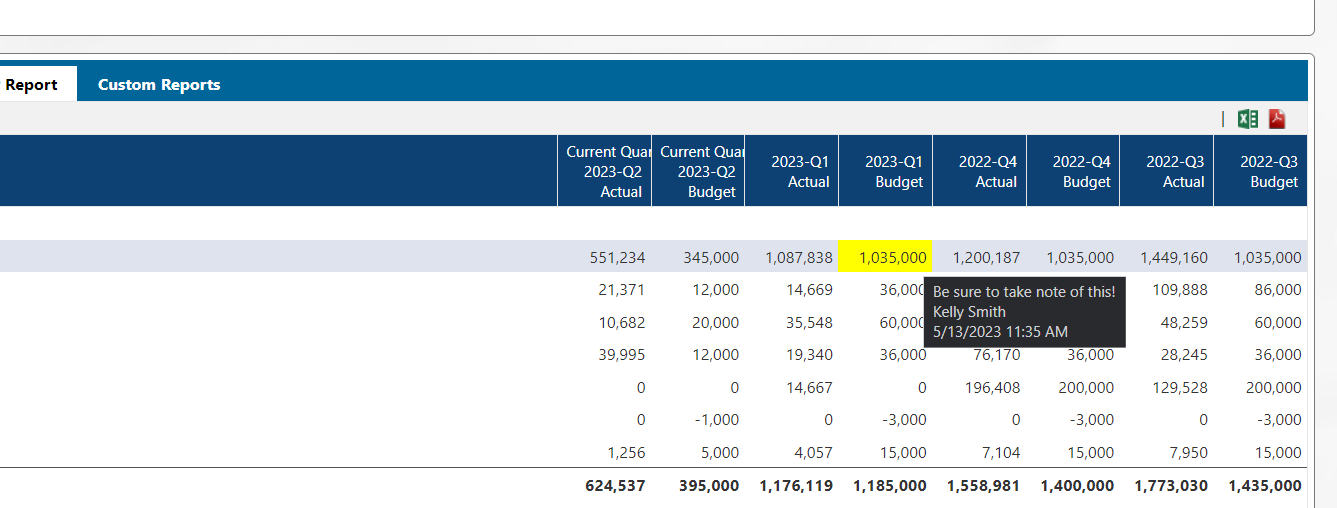This screenshot has width=1337, height=508.
Task: Click the 2023-Q2 Actual column header
Action: 604,171
